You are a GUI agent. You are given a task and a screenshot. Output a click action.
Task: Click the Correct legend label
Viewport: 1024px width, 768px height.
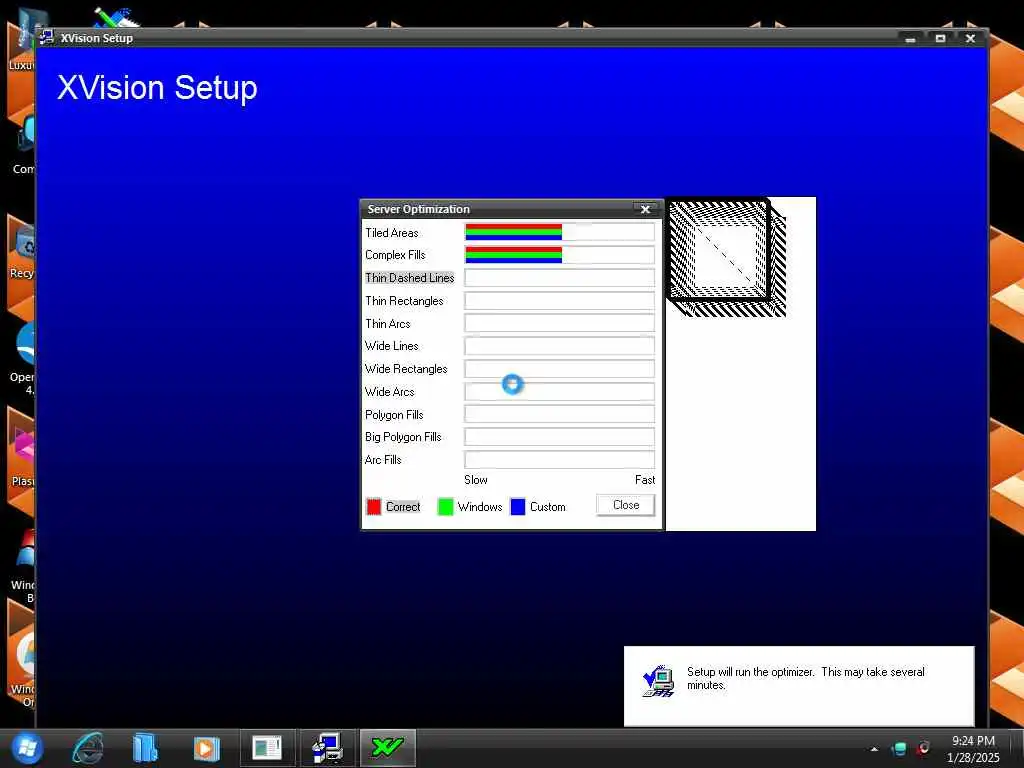point(403,507)
